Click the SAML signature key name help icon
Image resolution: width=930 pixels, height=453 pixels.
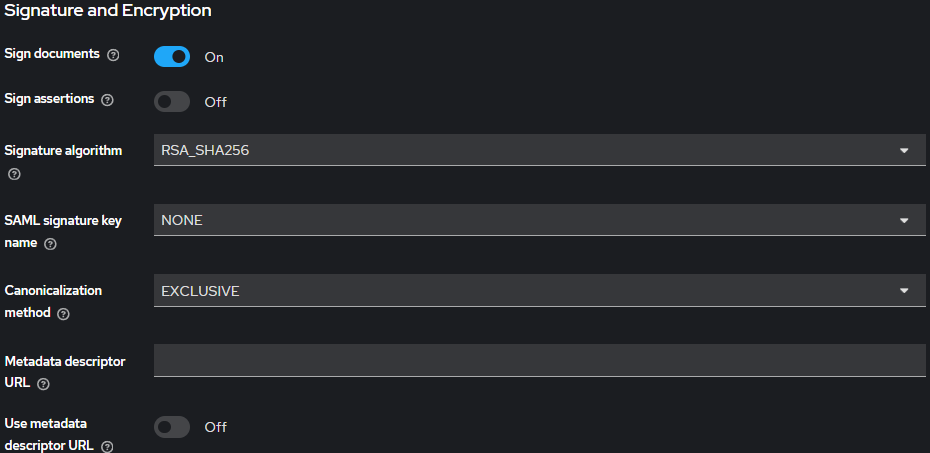point(50,243)
